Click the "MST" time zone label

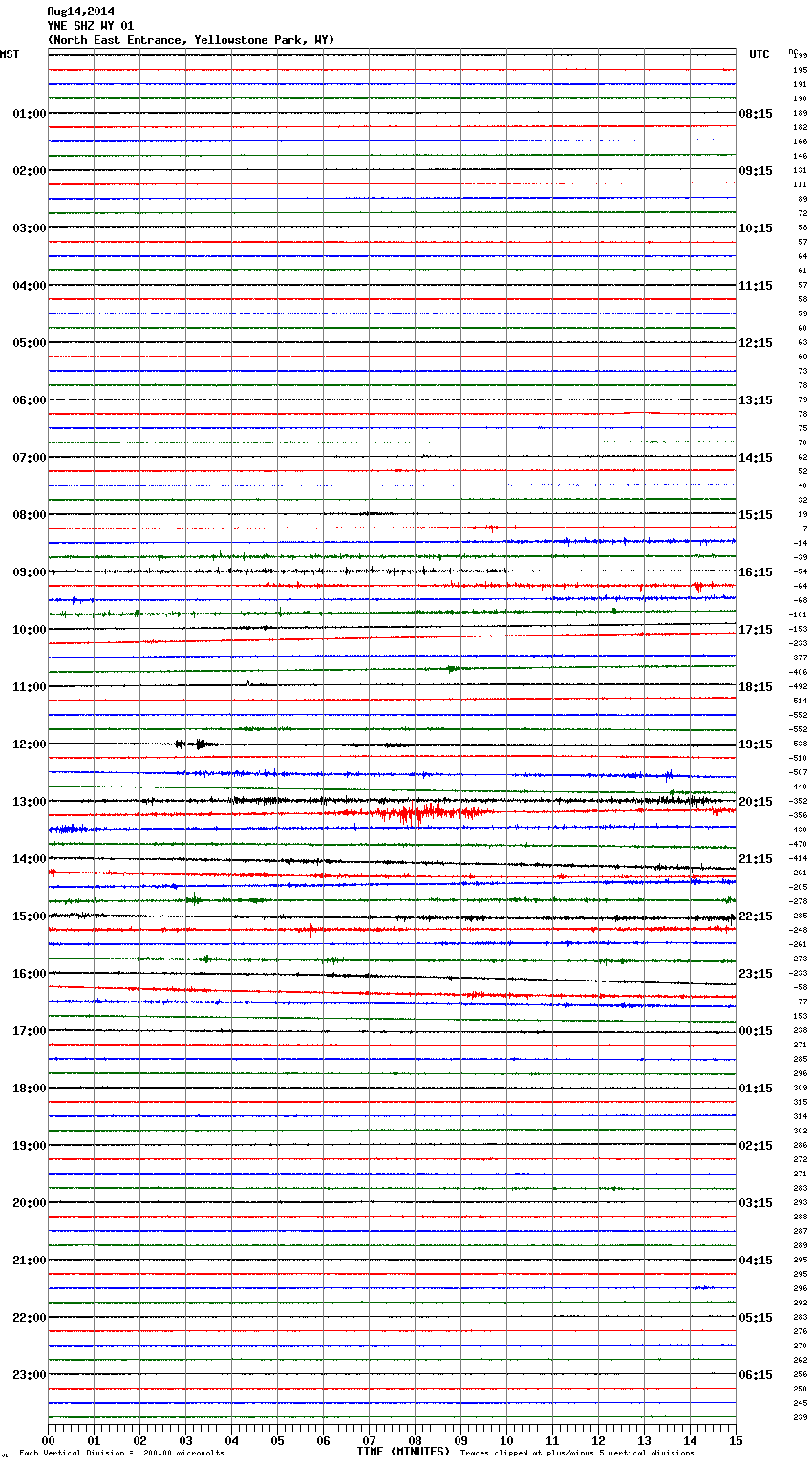10,54
